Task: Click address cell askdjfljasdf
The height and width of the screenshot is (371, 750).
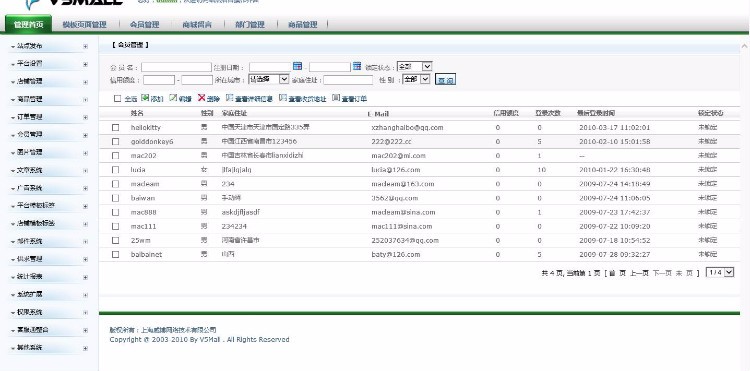Action: 241,212
